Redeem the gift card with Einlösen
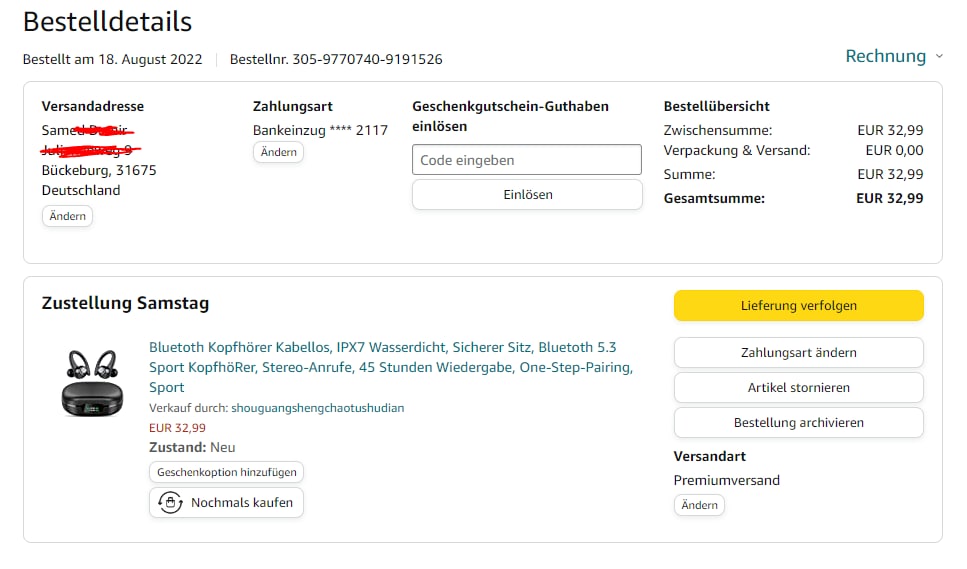 click(526, 195)
